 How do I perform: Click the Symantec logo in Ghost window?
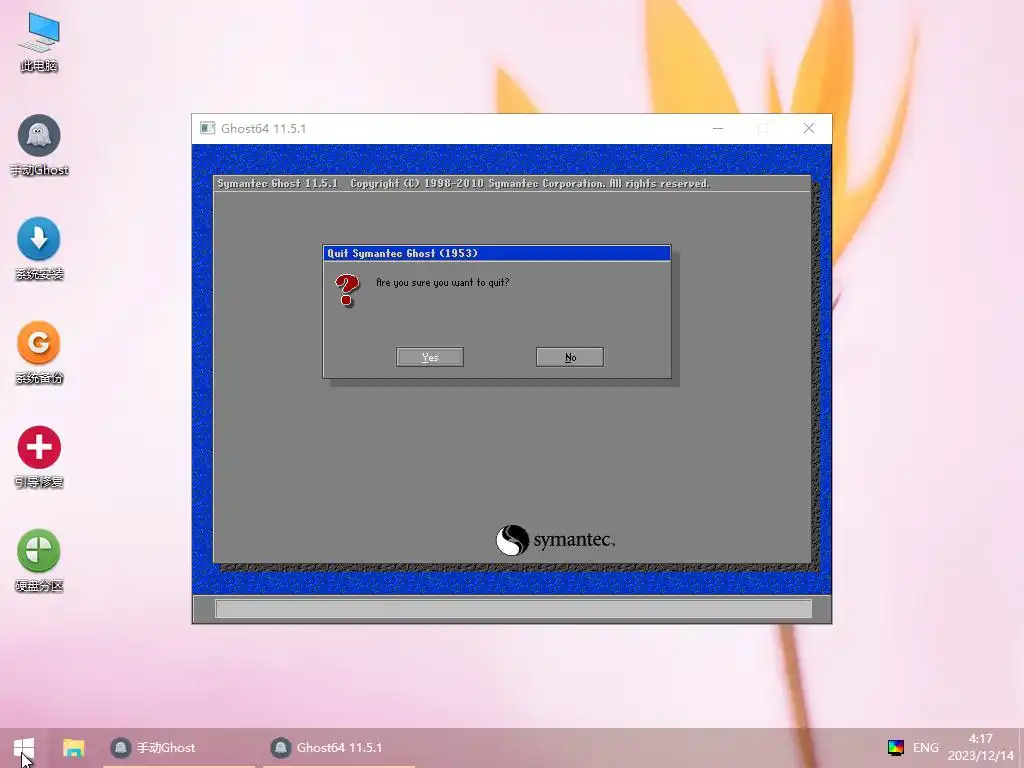point(555,540)
